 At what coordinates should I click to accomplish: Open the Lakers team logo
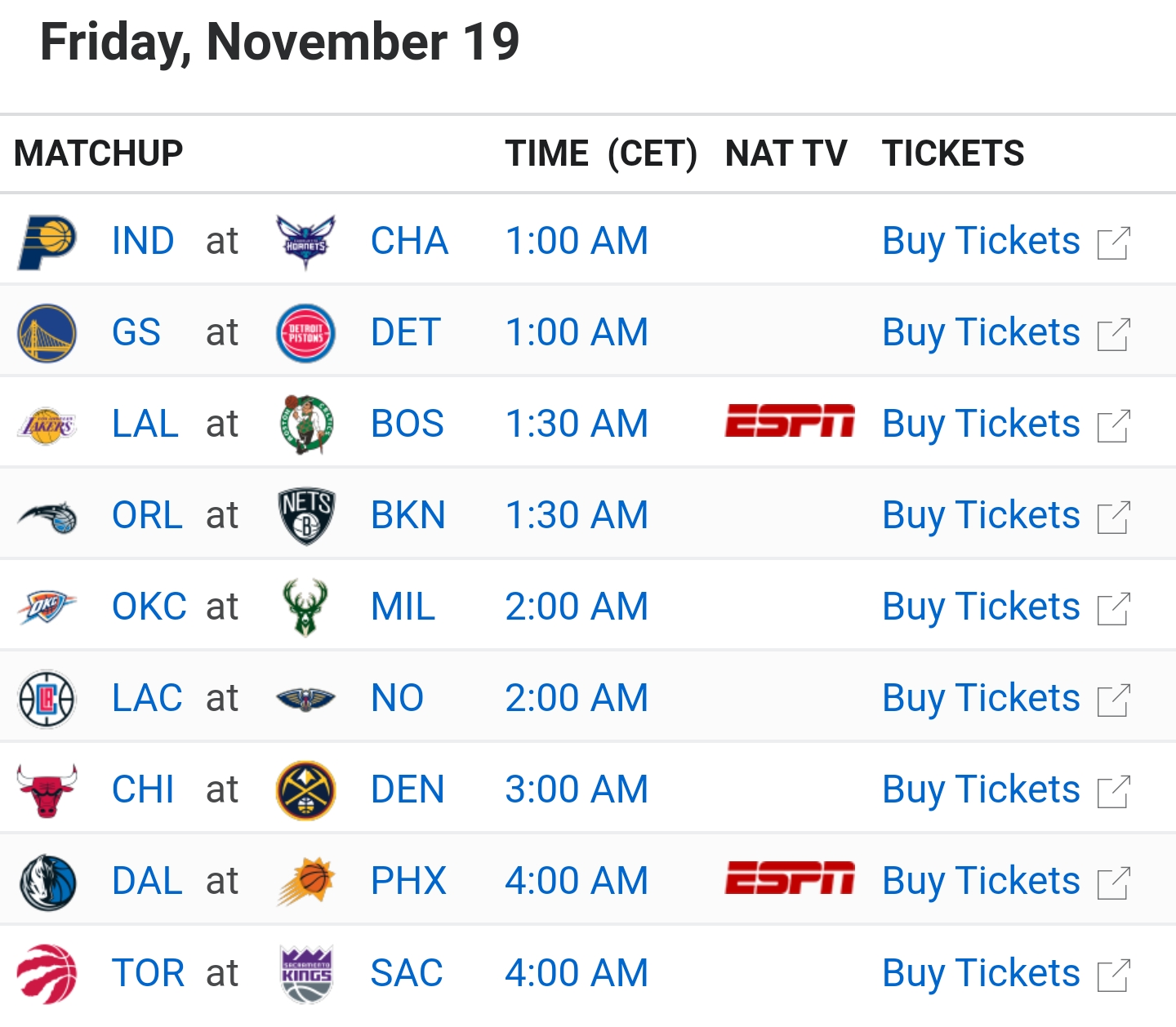(x=47, y=425)
